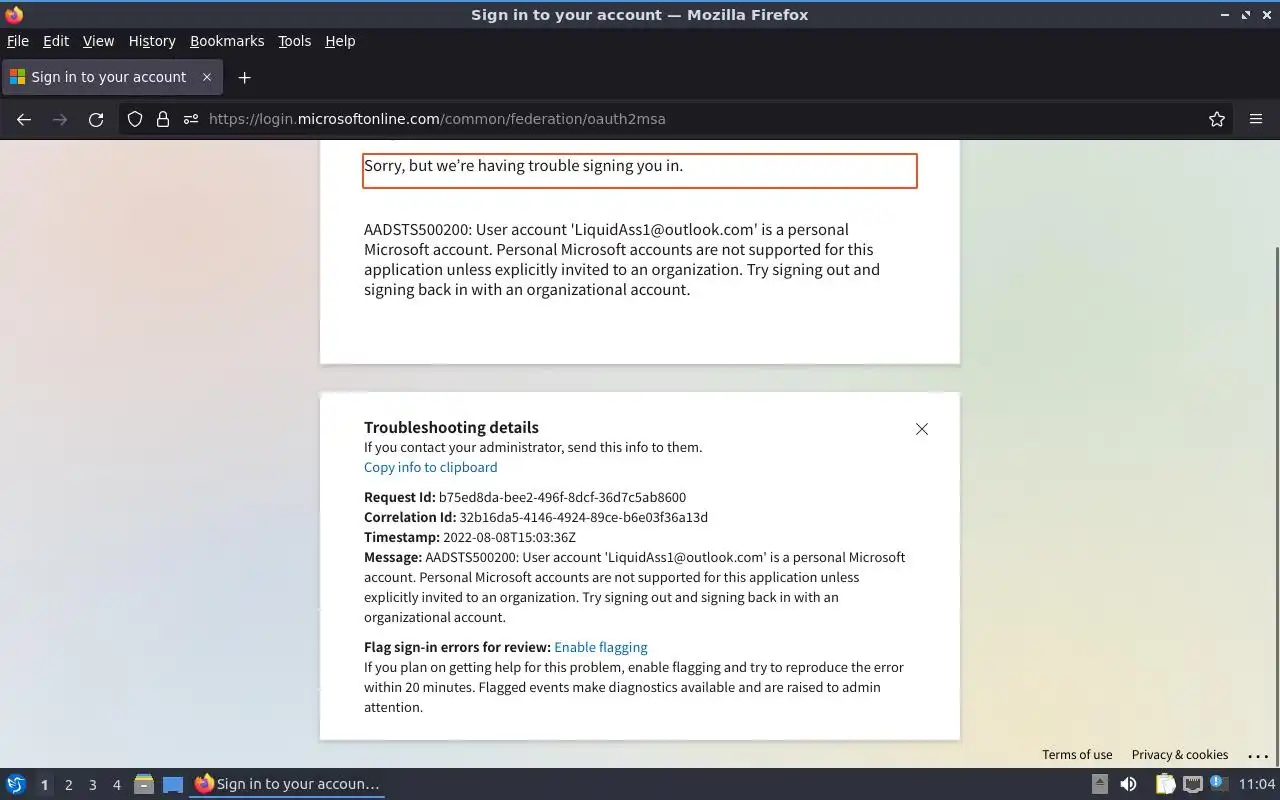
Task: Open the View menu
Action: coord(98,41)
